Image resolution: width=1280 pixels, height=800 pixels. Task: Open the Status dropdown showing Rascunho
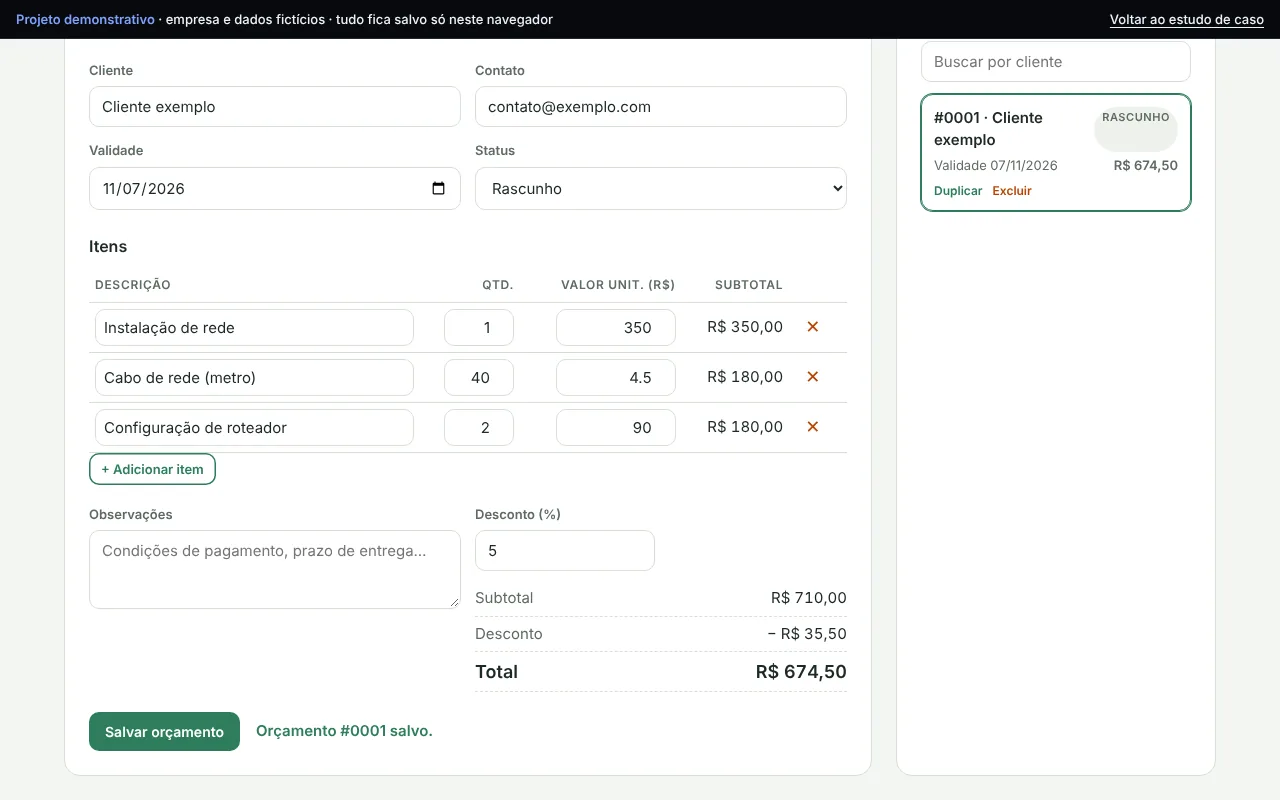click(x=661, y=188)
